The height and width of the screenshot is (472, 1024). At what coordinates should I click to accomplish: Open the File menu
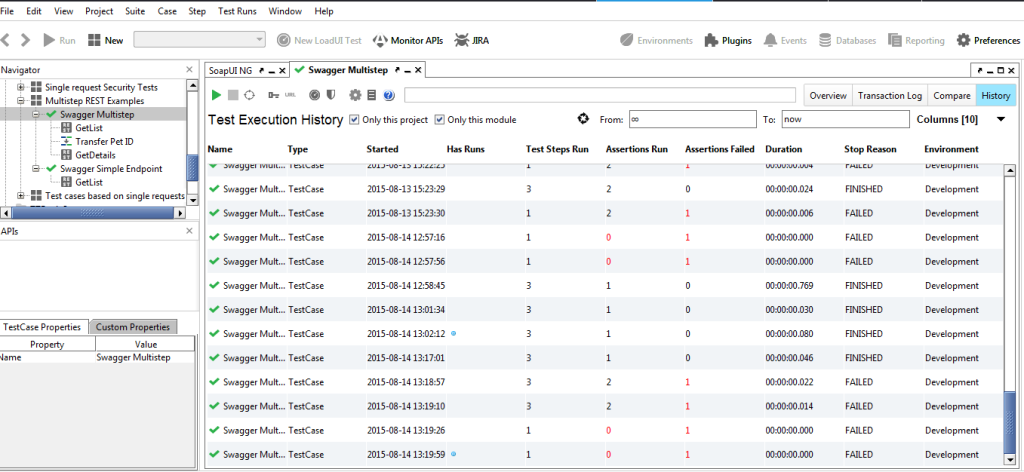[x=7, y=11]
